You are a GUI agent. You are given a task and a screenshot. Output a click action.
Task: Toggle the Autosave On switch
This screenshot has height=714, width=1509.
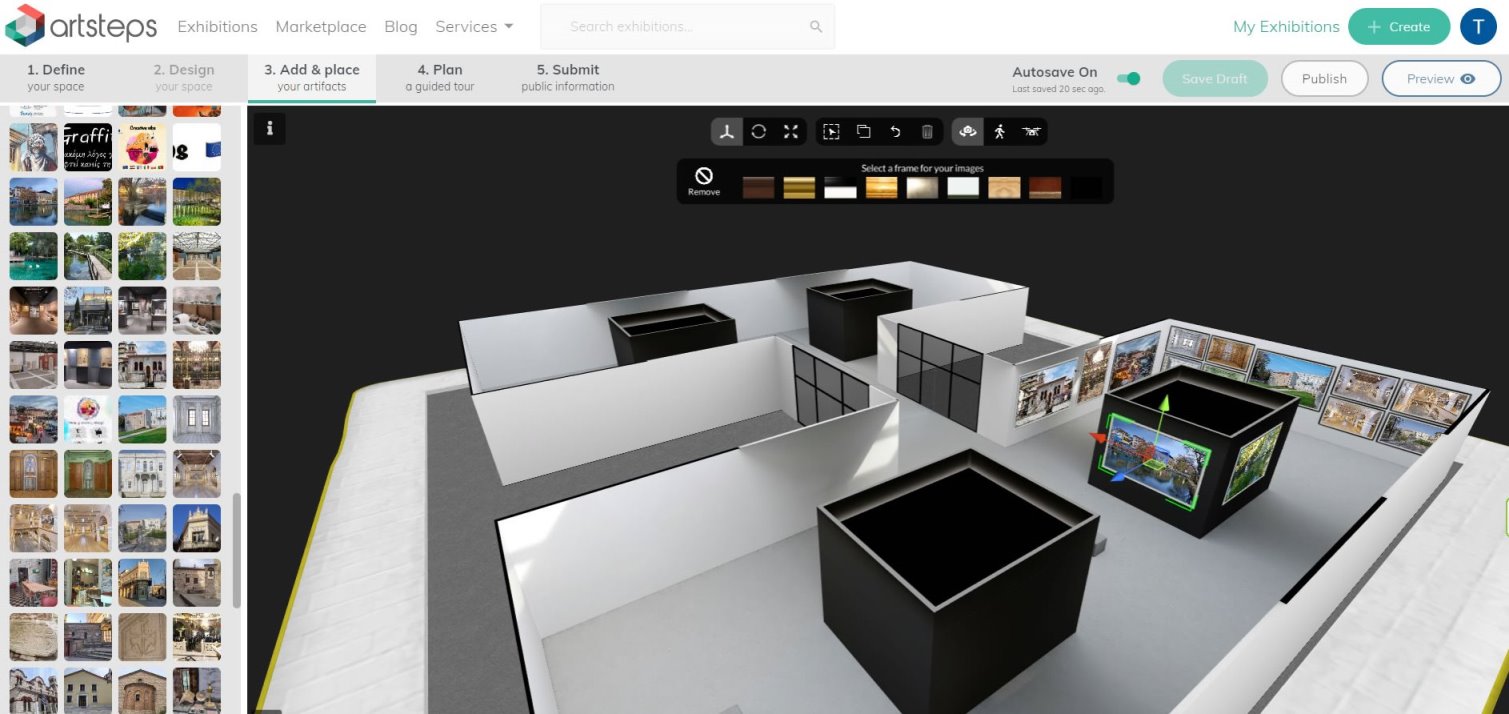[x=1128, y=79]
